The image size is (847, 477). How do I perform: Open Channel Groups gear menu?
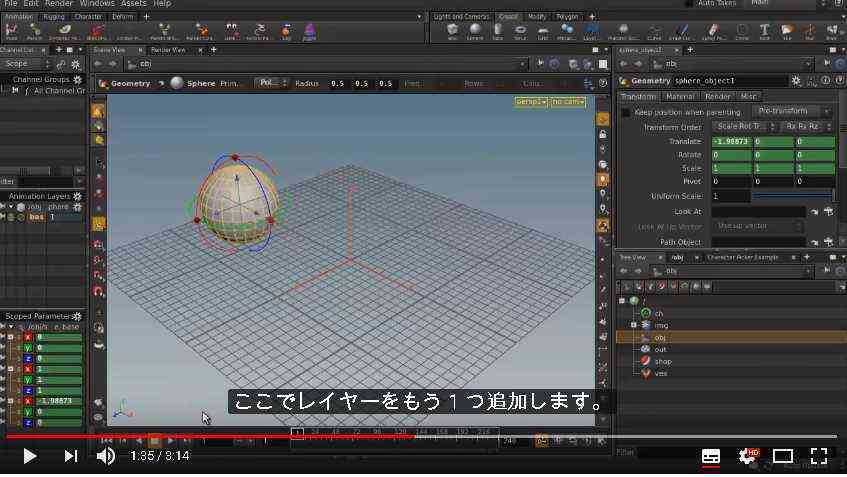(77, 79)
